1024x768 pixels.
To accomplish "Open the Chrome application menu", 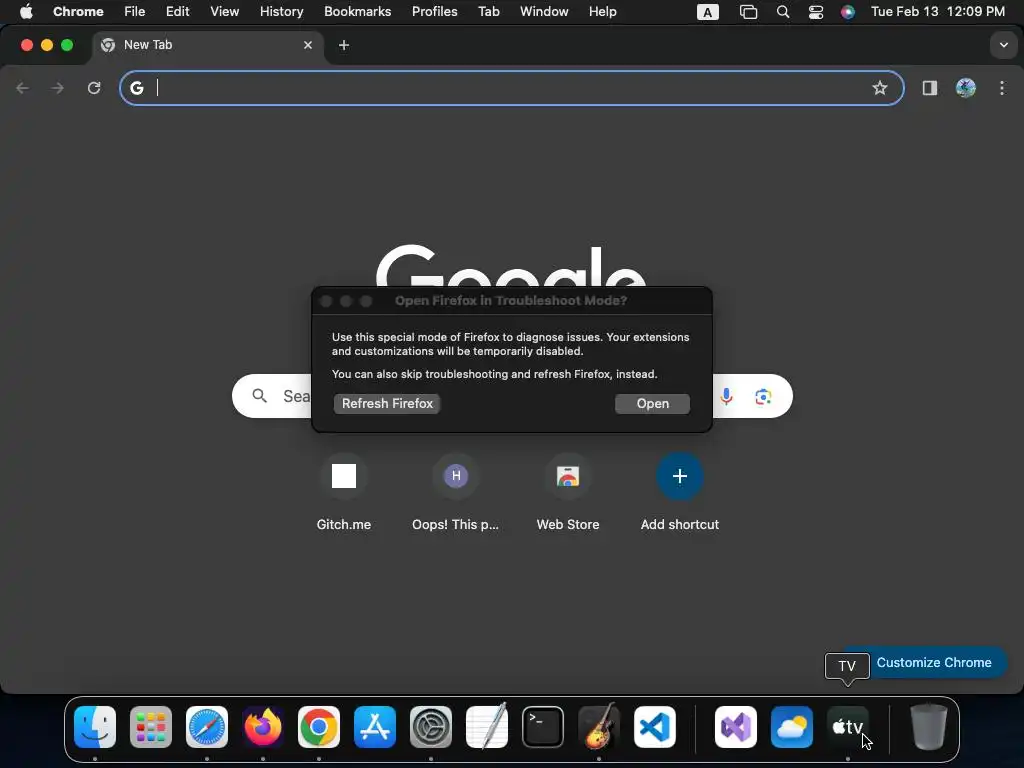I will coord(78,12).
